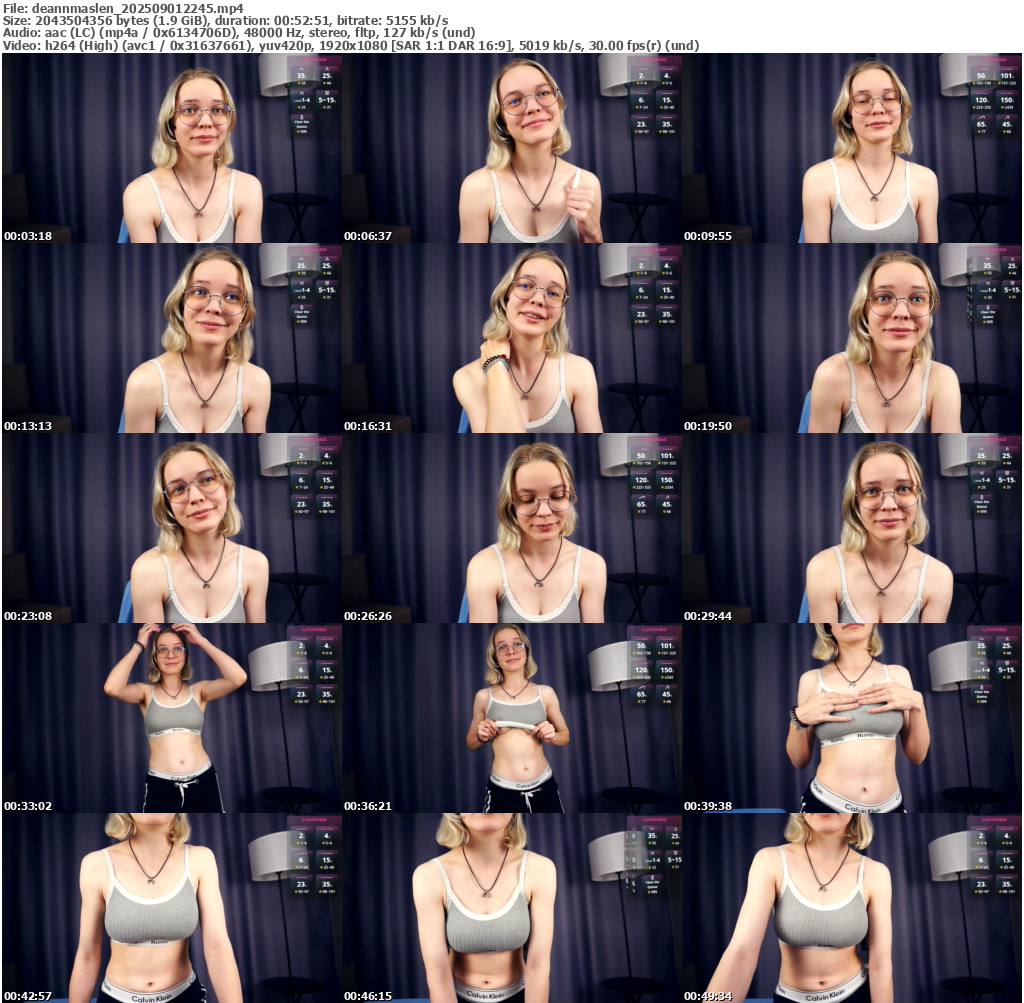This screenshot has width=1024, height=1003.
Task: Open the frame marked 00:42:57
Action: pos(171,908)
